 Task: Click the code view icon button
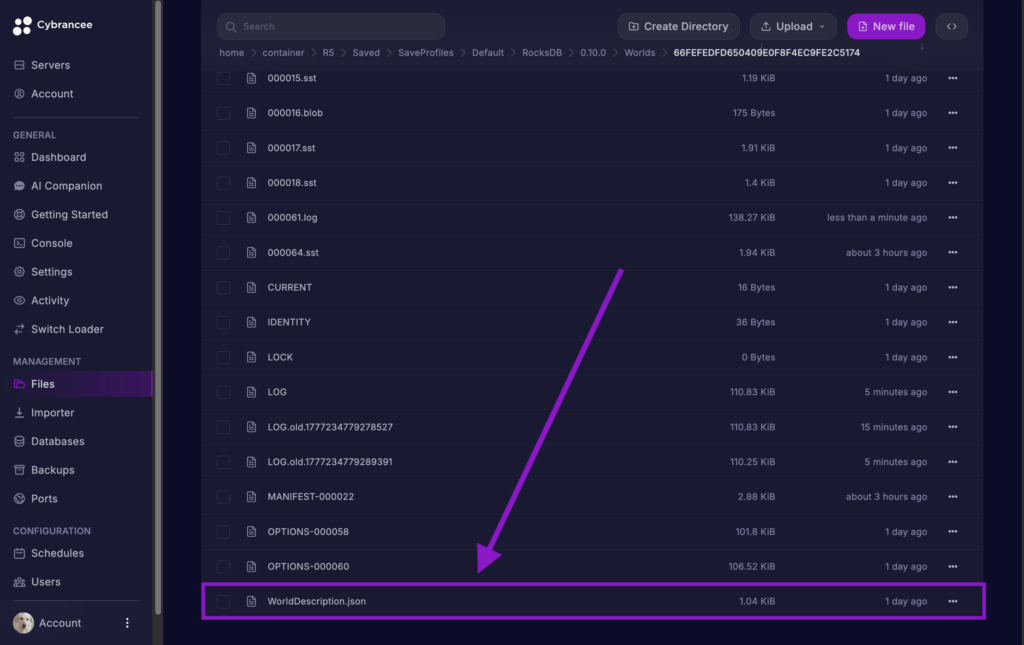[951, 27]
